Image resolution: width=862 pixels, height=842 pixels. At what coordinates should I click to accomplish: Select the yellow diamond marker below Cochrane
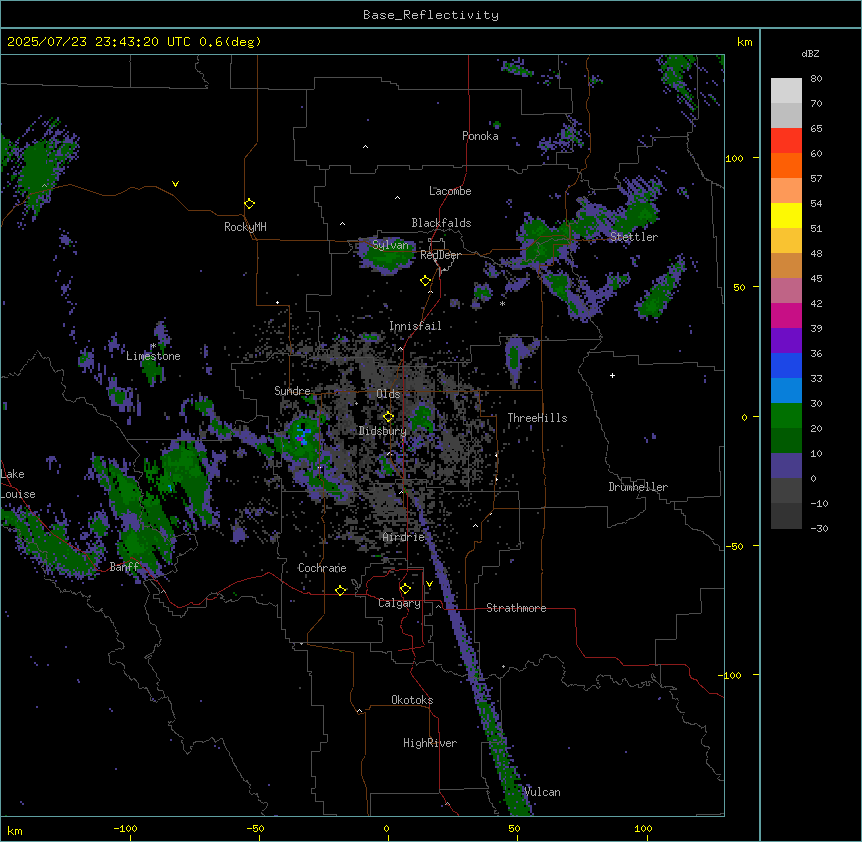coord(340,590)
